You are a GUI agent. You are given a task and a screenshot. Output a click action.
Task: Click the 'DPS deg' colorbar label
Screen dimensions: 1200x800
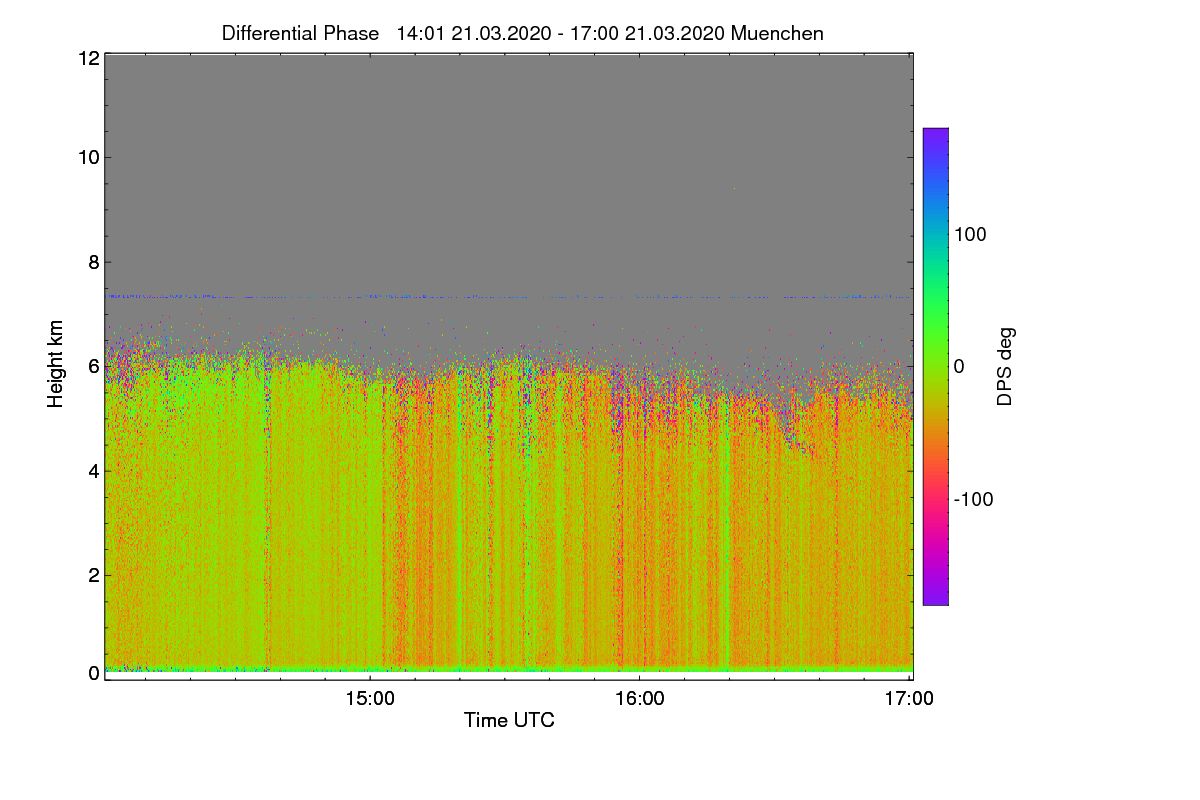pos(1005,366)
